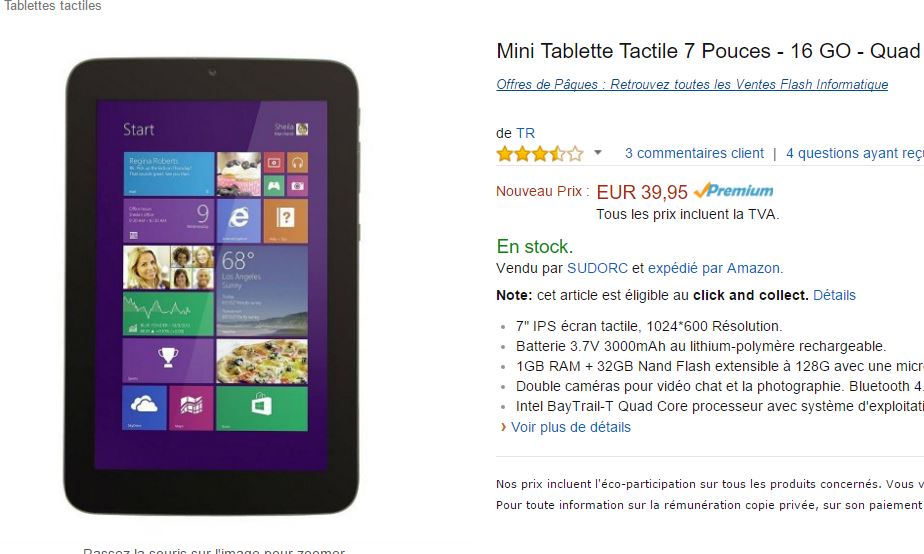Click the star rating icons
Screen dimensions: 924x554
tap(539, 154)
